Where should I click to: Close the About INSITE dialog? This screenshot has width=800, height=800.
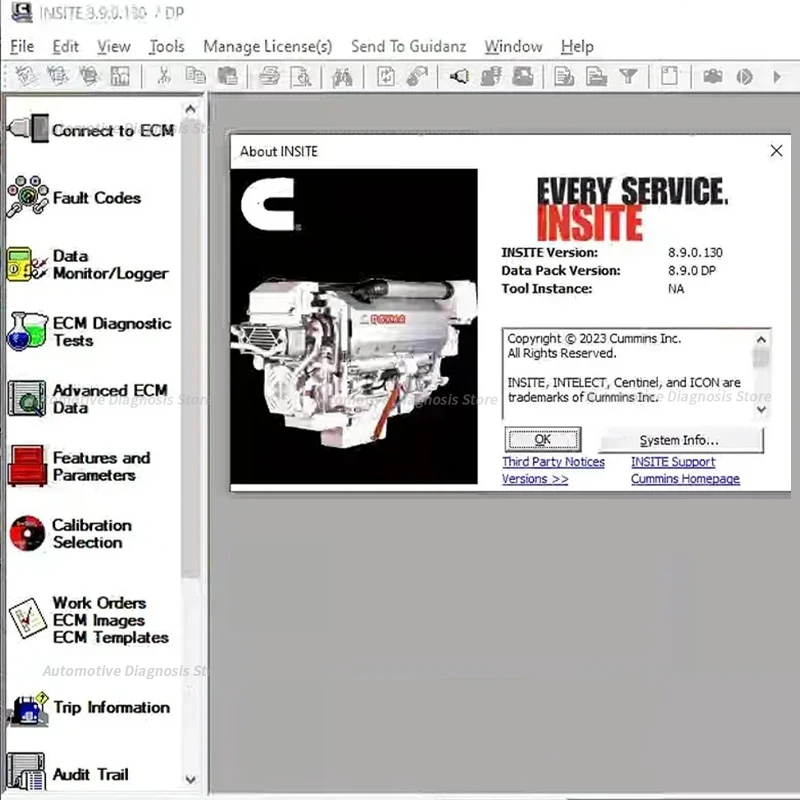click(776, 151)
